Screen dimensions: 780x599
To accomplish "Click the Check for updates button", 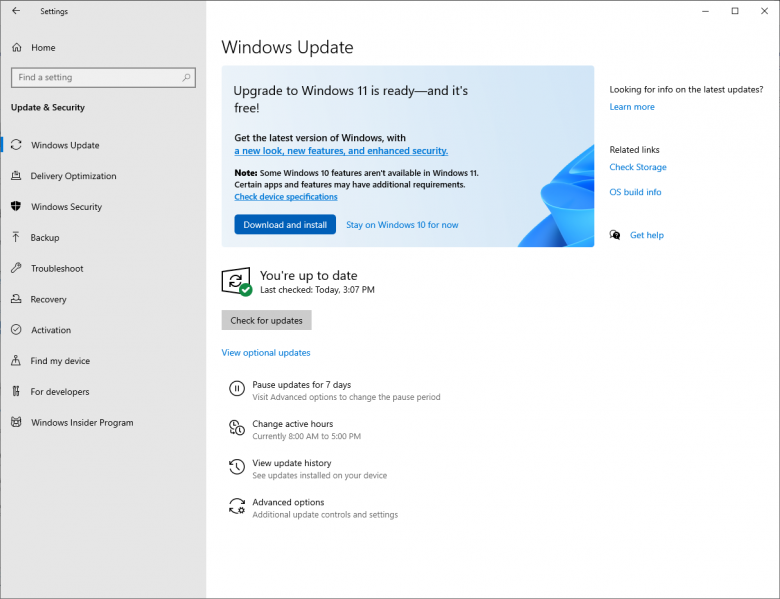I will 266,320.
